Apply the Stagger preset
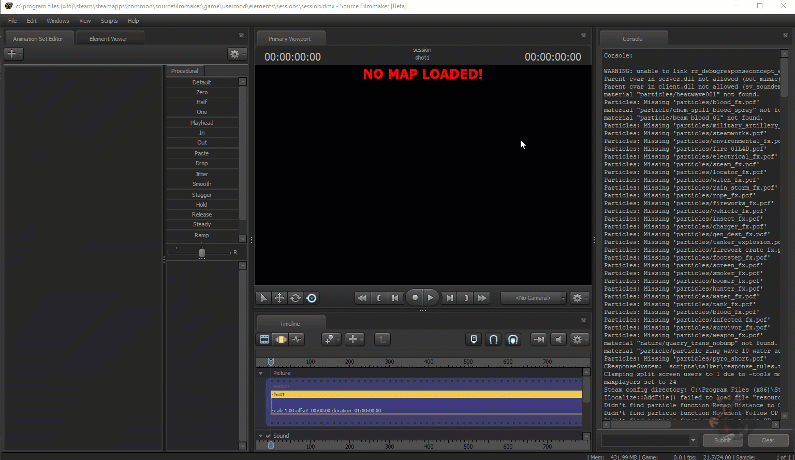The image size is (795, 460). coord(202,195)
